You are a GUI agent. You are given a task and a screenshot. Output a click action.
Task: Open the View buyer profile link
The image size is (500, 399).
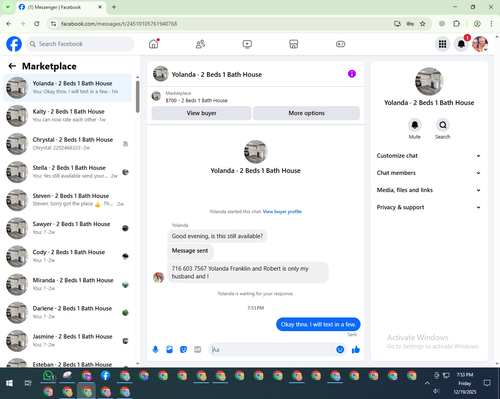282,211
